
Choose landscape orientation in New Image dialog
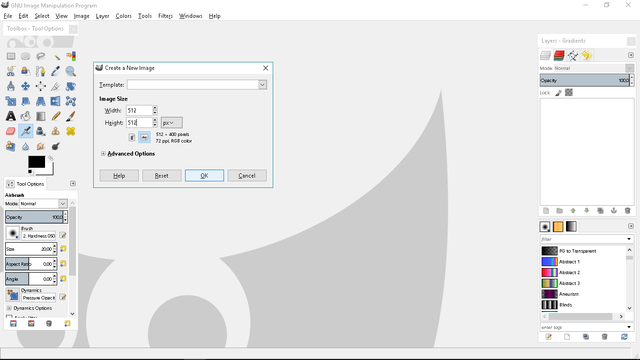[x=144, y=138]
